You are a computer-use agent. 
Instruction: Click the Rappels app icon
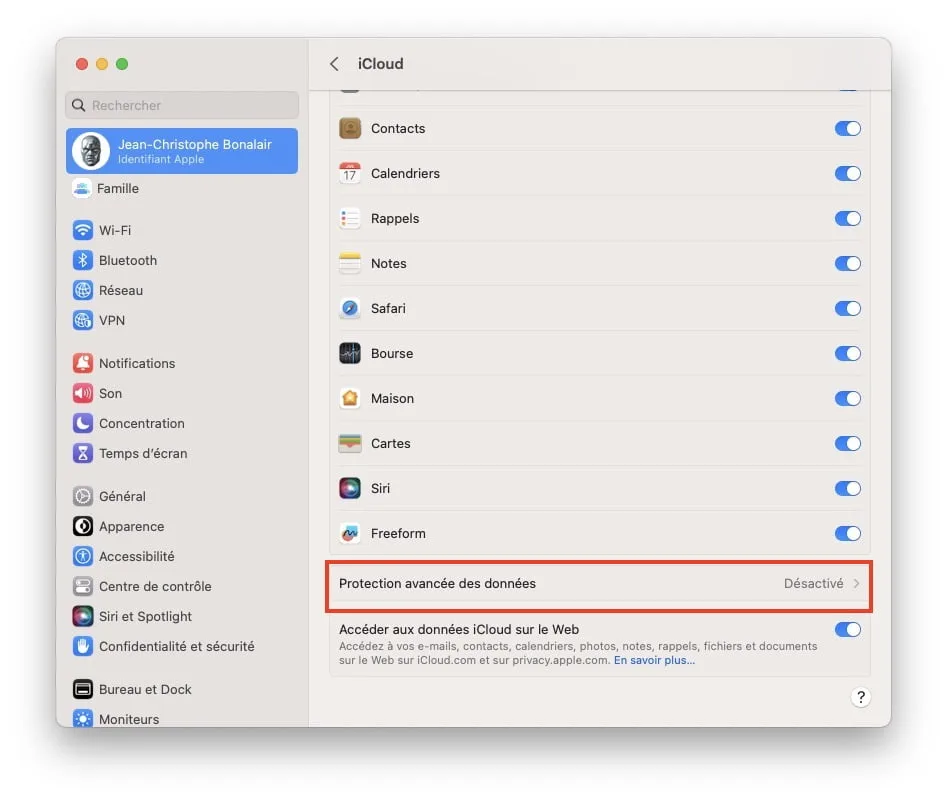coord(350,218)
